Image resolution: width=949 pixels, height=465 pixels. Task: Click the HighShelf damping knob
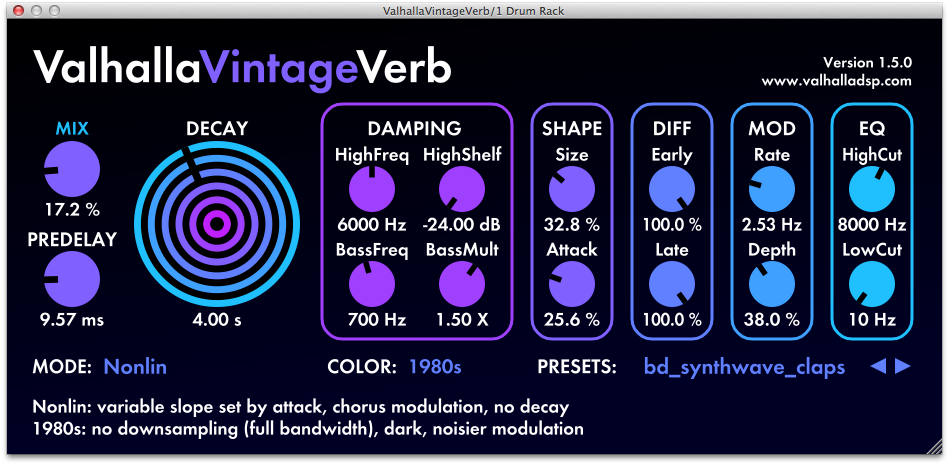click(462, 190)
